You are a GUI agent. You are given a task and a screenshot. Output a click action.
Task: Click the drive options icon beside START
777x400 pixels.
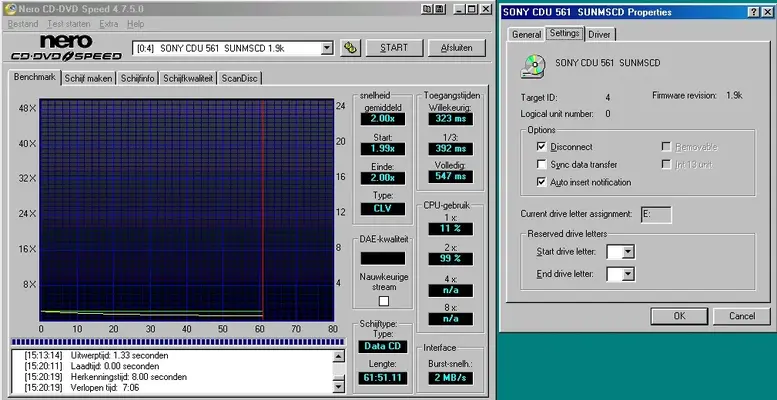[351, 48]
